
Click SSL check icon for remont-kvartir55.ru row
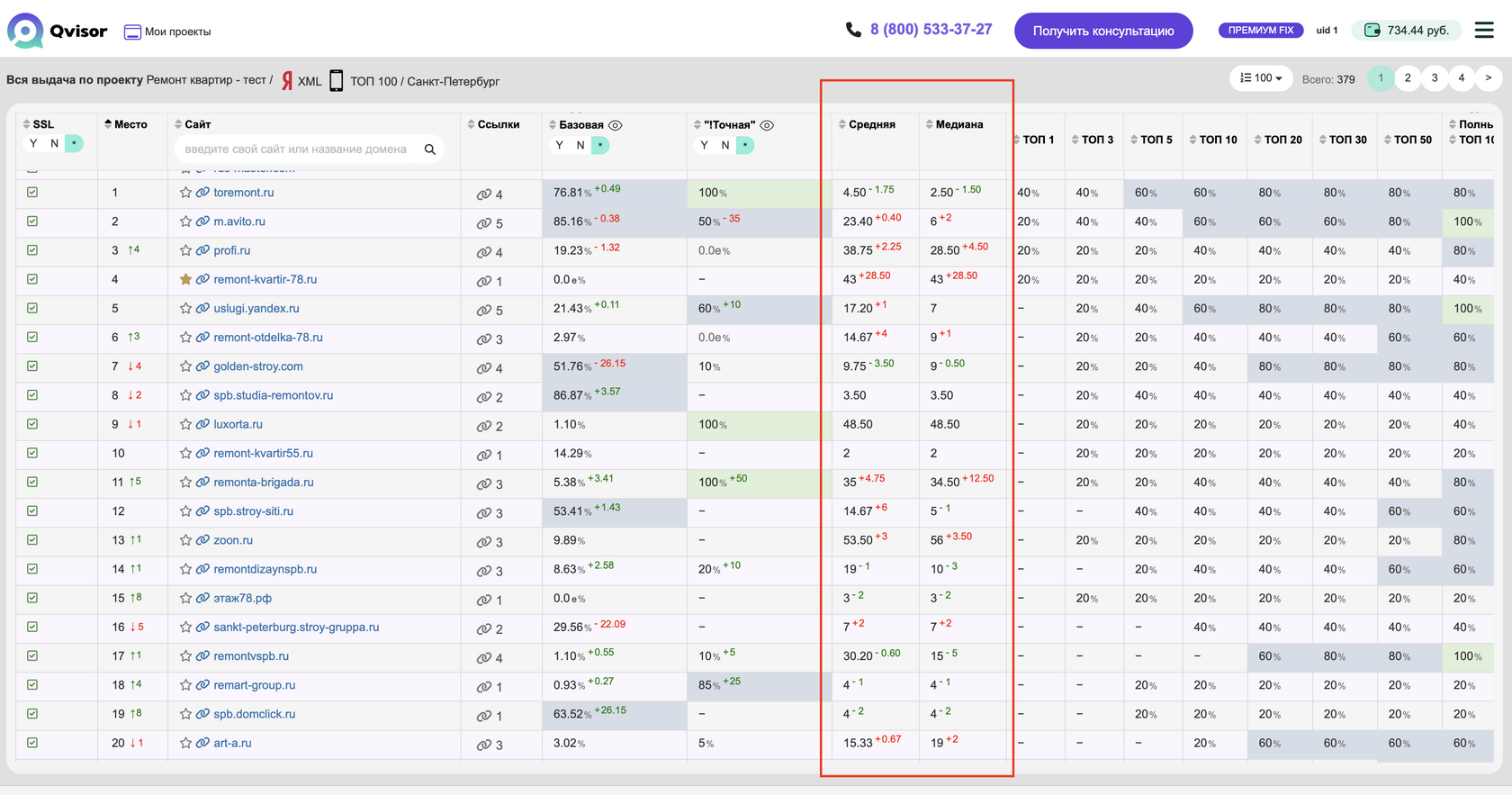[32, 453]
